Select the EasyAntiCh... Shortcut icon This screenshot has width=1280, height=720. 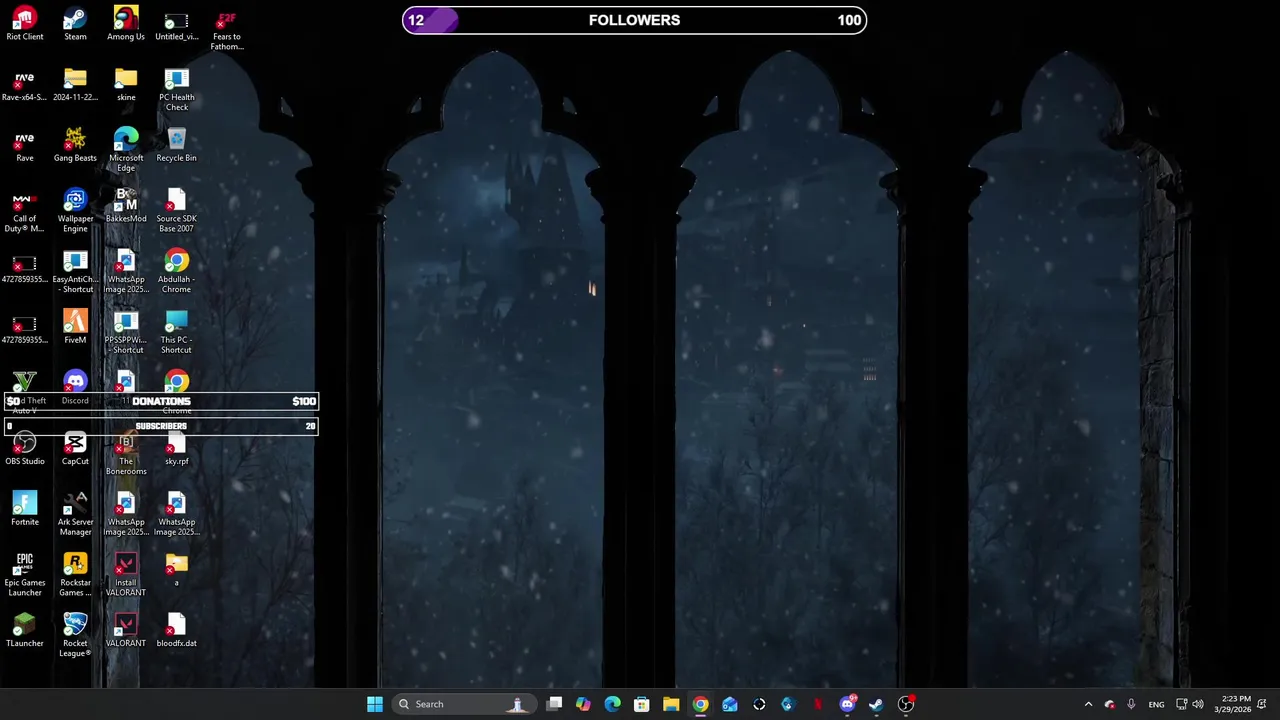[x=75, y=272]
